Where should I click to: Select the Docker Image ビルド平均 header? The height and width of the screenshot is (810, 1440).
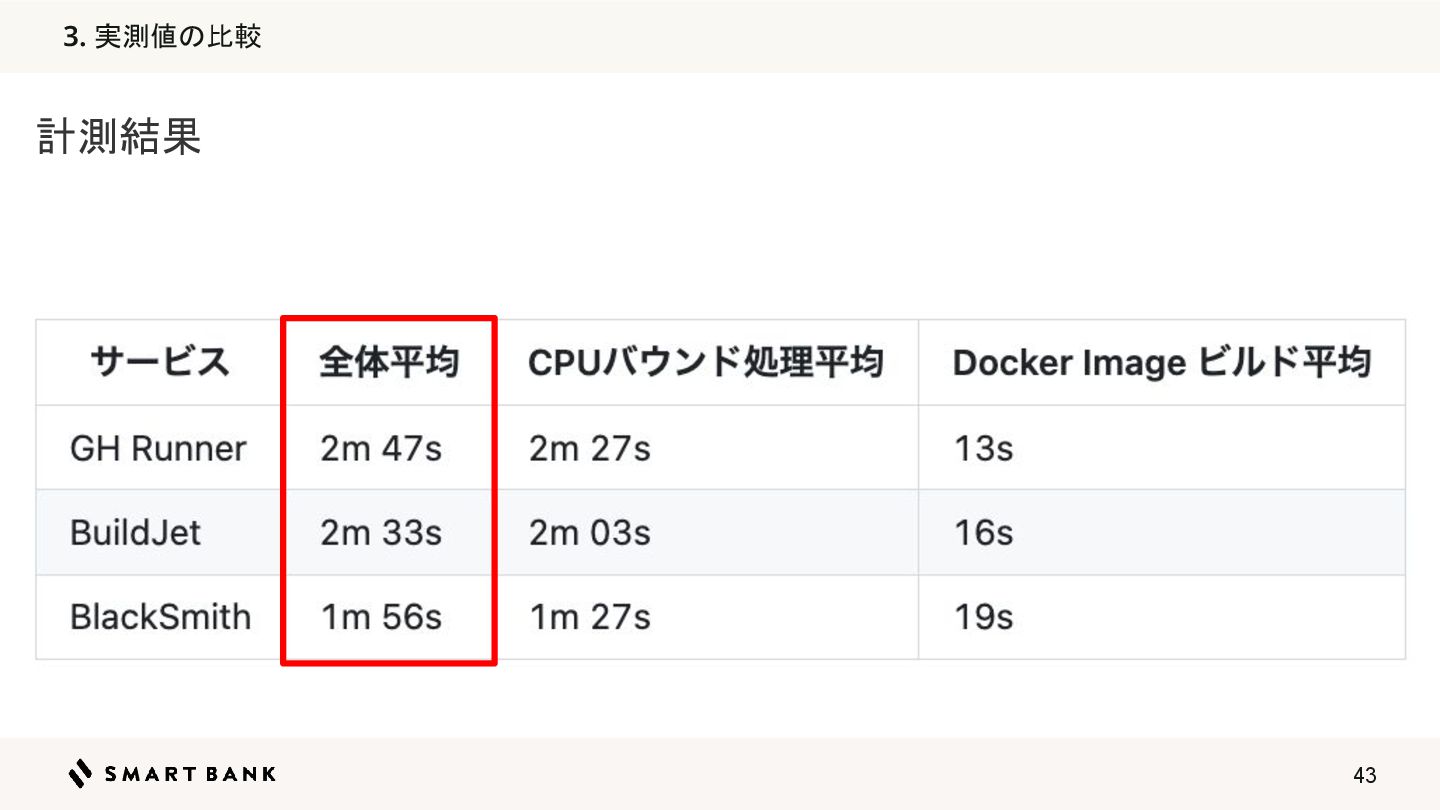coord(1161,362)
